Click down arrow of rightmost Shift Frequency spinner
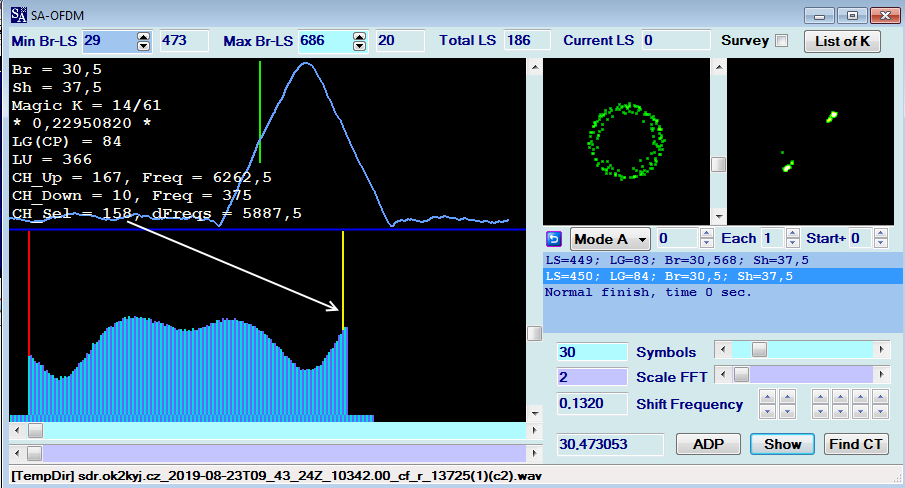The width and height of the screenshot is (905, 488). coord(880,411)
